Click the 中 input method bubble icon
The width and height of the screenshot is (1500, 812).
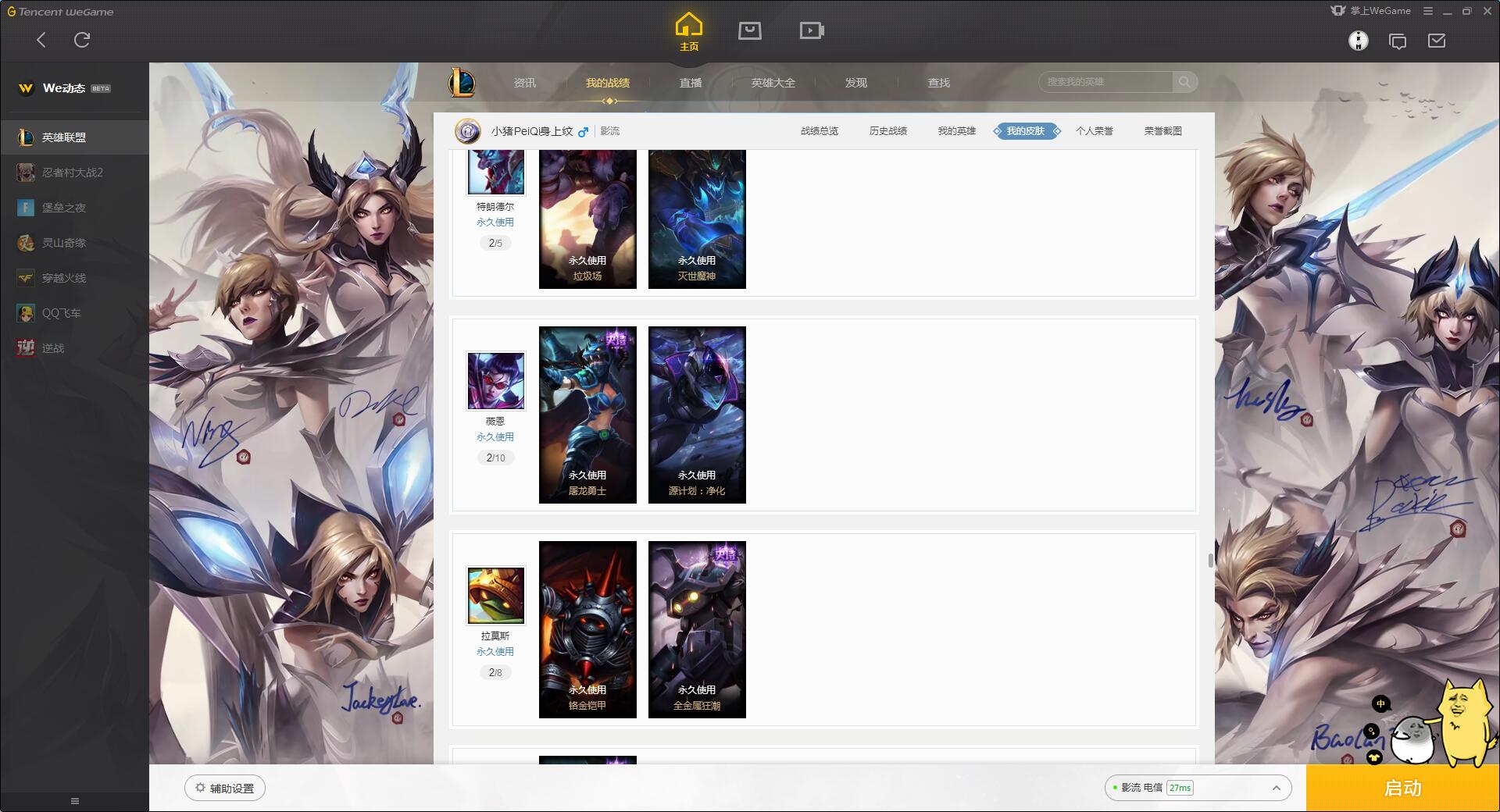click(1380, 704)
